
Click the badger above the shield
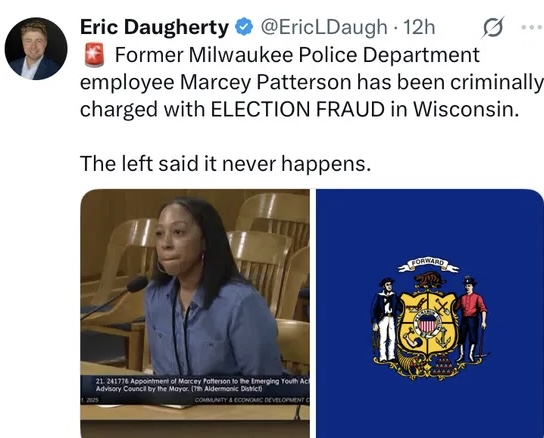pyautogui.click(x=430, y=280)
